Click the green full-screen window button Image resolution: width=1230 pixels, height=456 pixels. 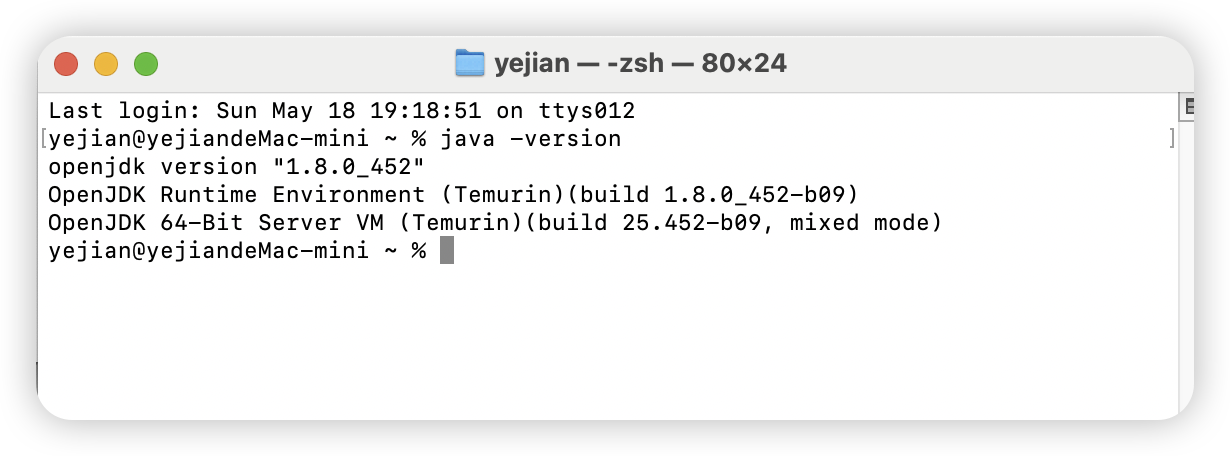pos(146,64)
